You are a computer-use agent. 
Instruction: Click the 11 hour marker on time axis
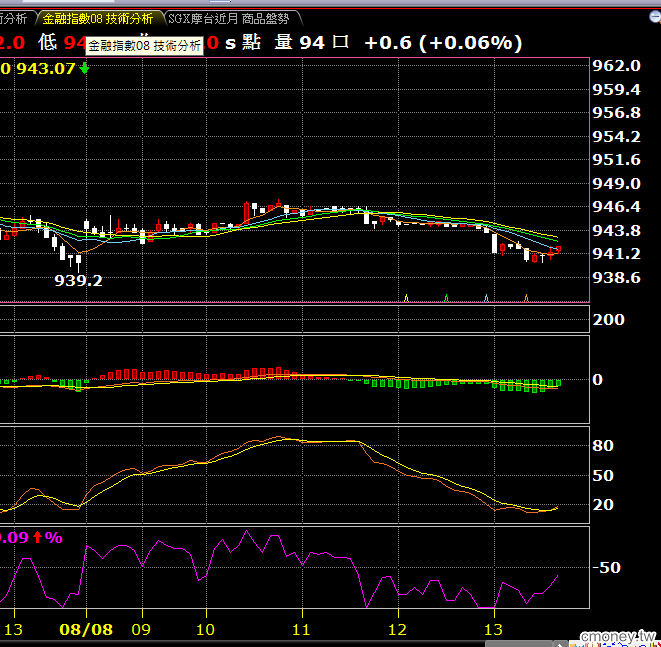pos(301,629)
